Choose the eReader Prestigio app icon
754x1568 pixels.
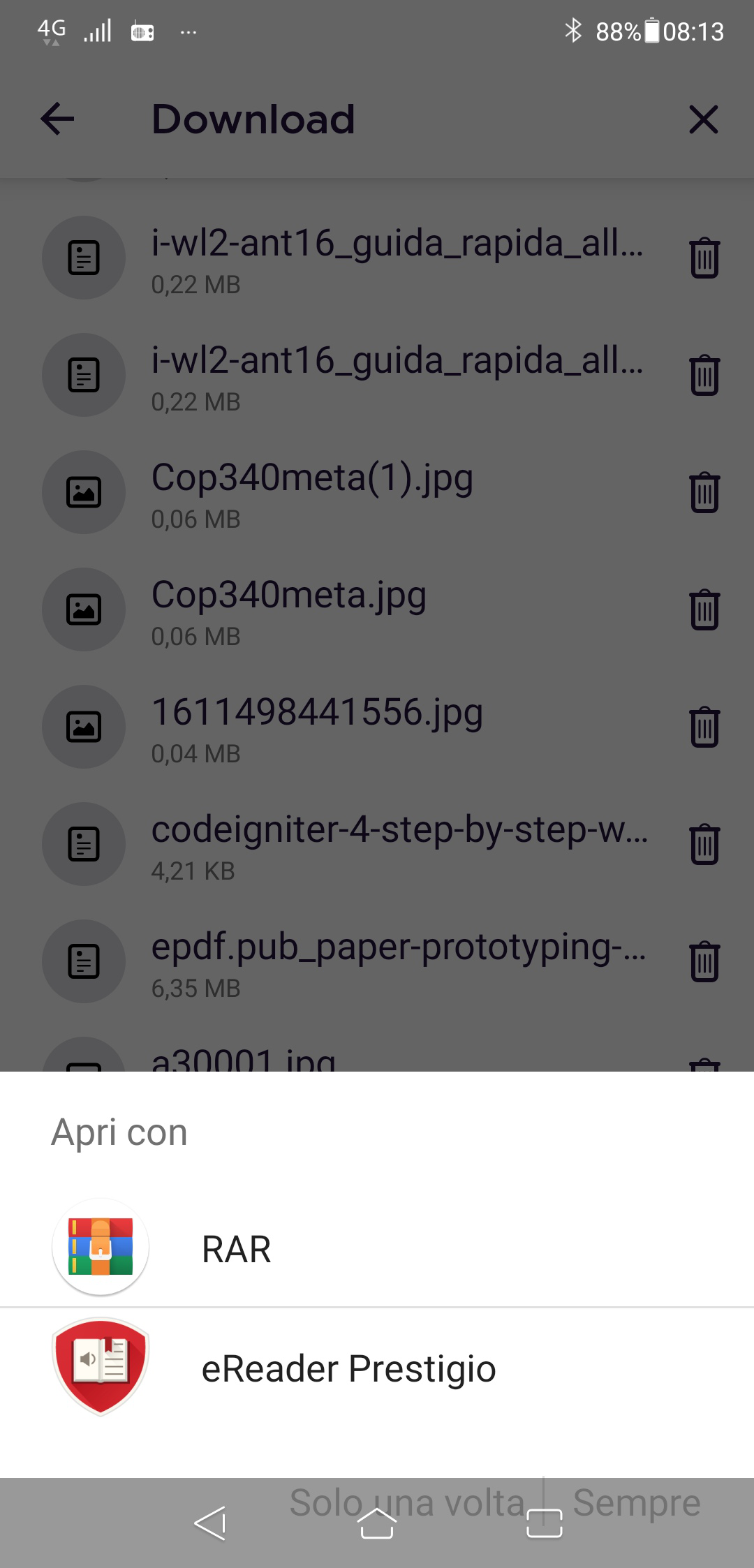(x=101, y=1366)
